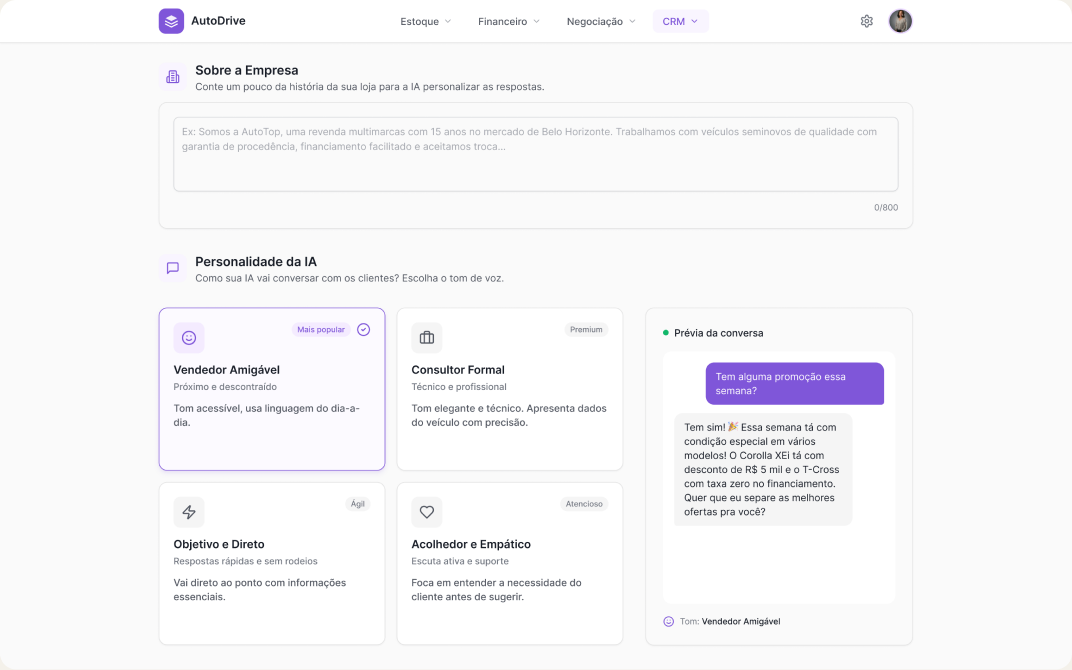Select the Vendedor Amigável personality card

coord(272,389)
